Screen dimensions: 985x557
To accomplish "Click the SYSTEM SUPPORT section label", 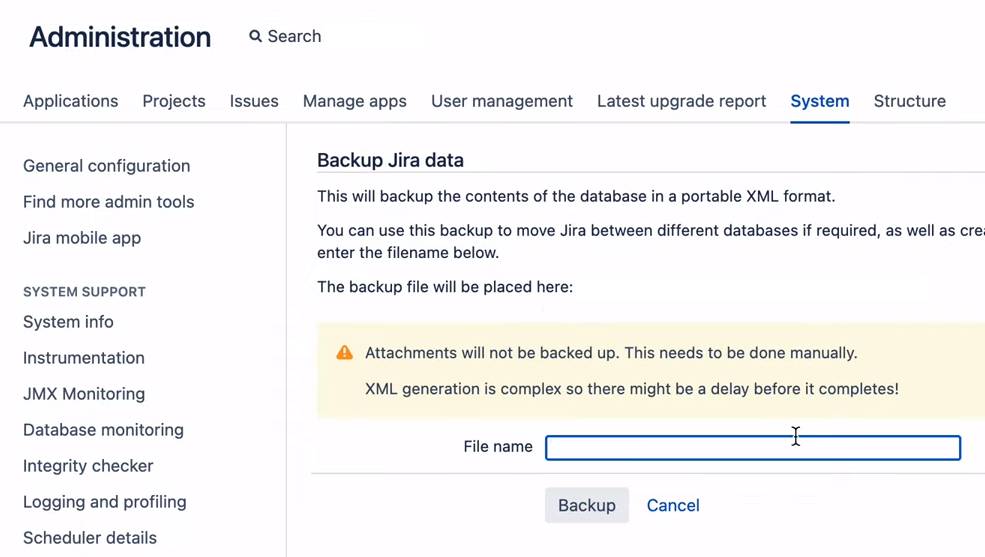I will click(x=84, y=292).
